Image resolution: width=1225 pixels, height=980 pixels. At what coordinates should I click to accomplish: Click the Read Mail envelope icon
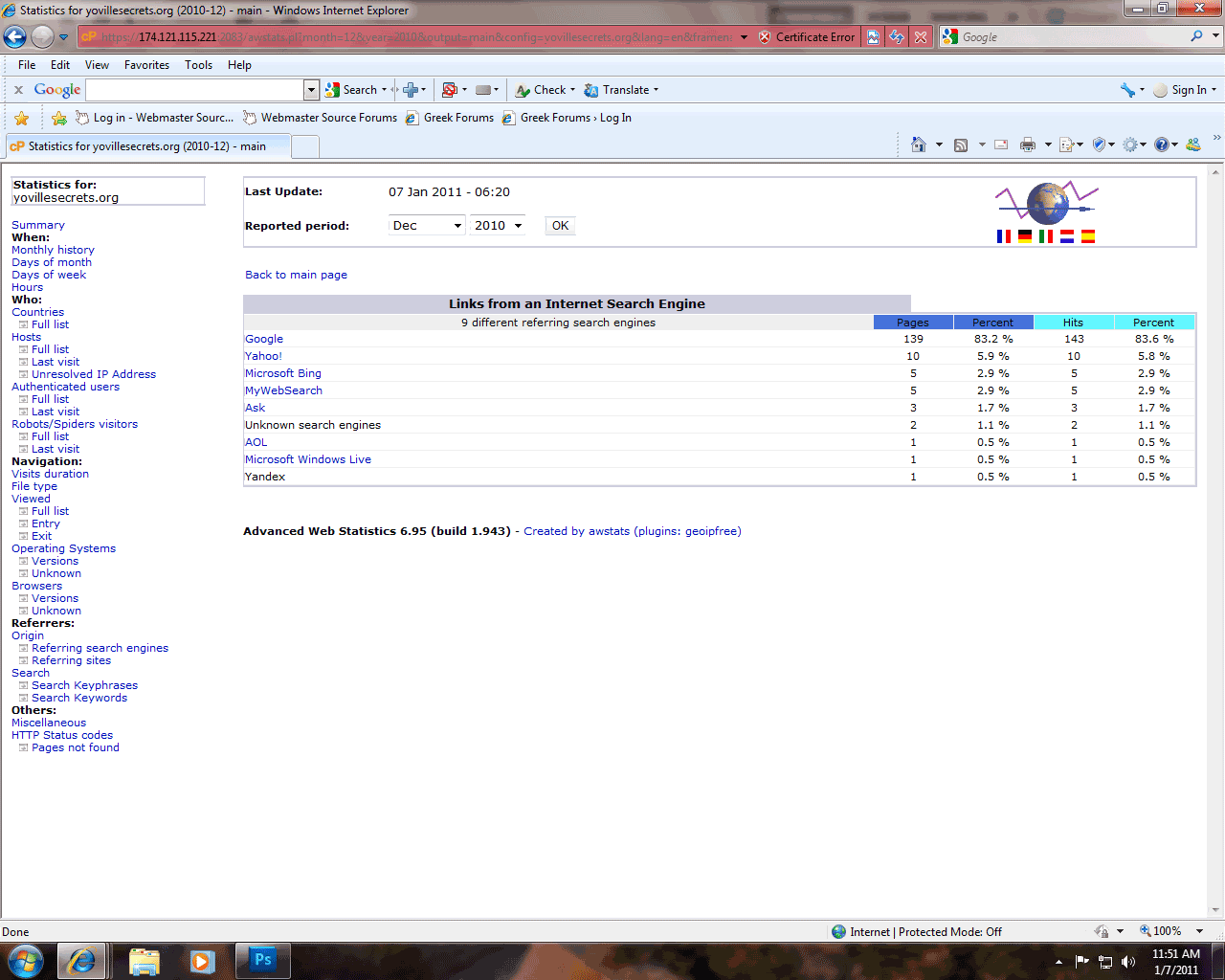tap(1001, 145)
